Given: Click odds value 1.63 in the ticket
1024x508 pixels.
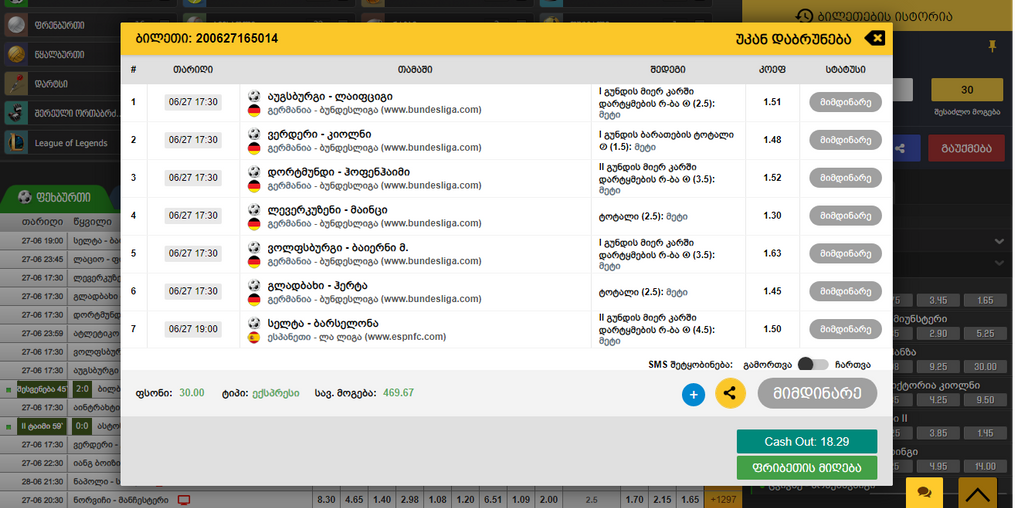Looking at the screenshot, I should 772,253.
